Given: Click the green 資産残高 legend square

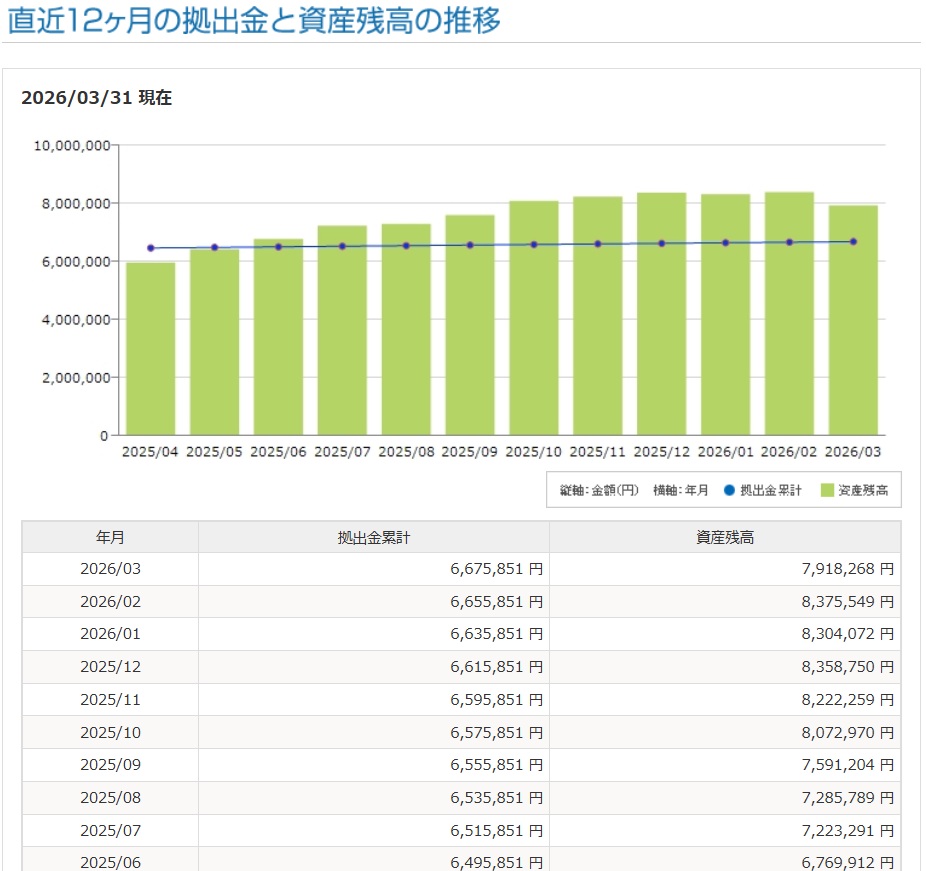Looking at the screenshot, I should pos(826,491).
